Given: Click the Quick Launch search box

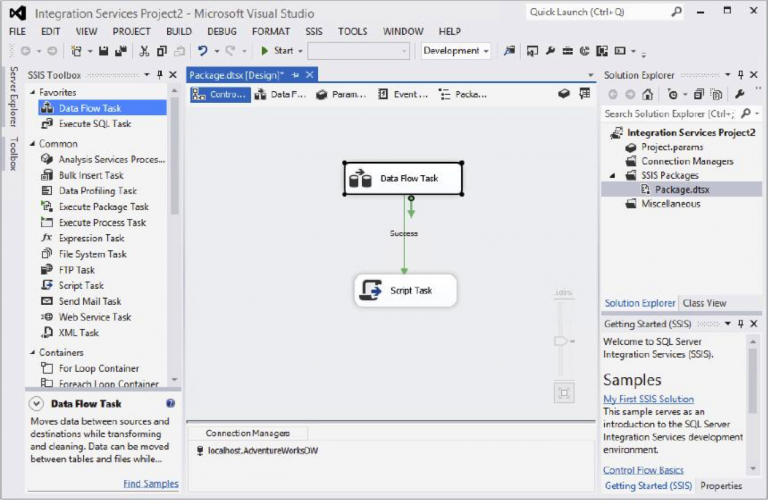Looking at the screenshot, I should click(605, 12).
